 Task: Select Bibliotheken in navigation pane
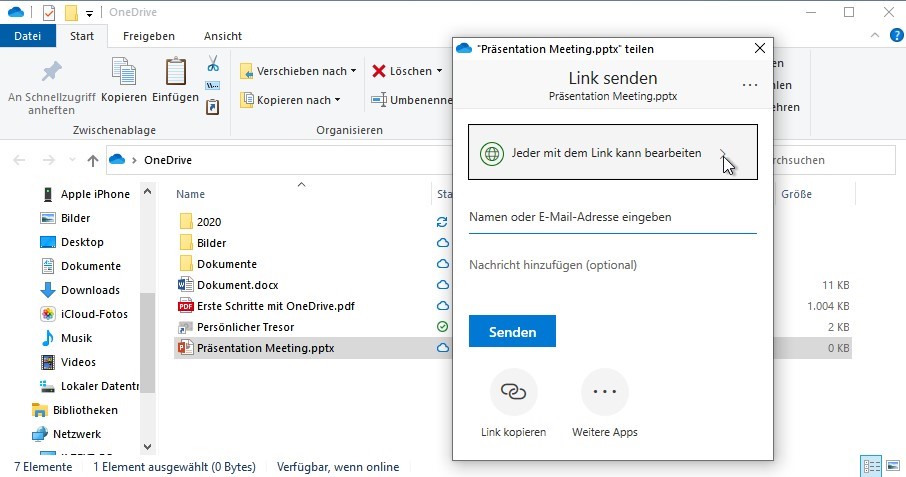[x=75, y=410]
